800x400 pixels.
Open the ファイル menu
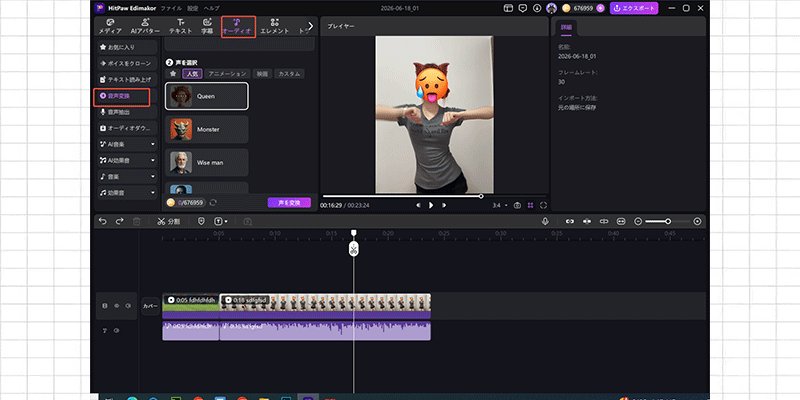point(171,8)
